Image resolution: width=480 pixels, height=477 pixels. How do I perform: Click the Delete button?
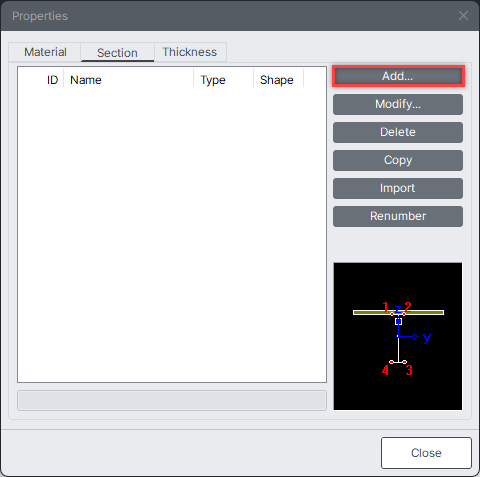point(398,132)
